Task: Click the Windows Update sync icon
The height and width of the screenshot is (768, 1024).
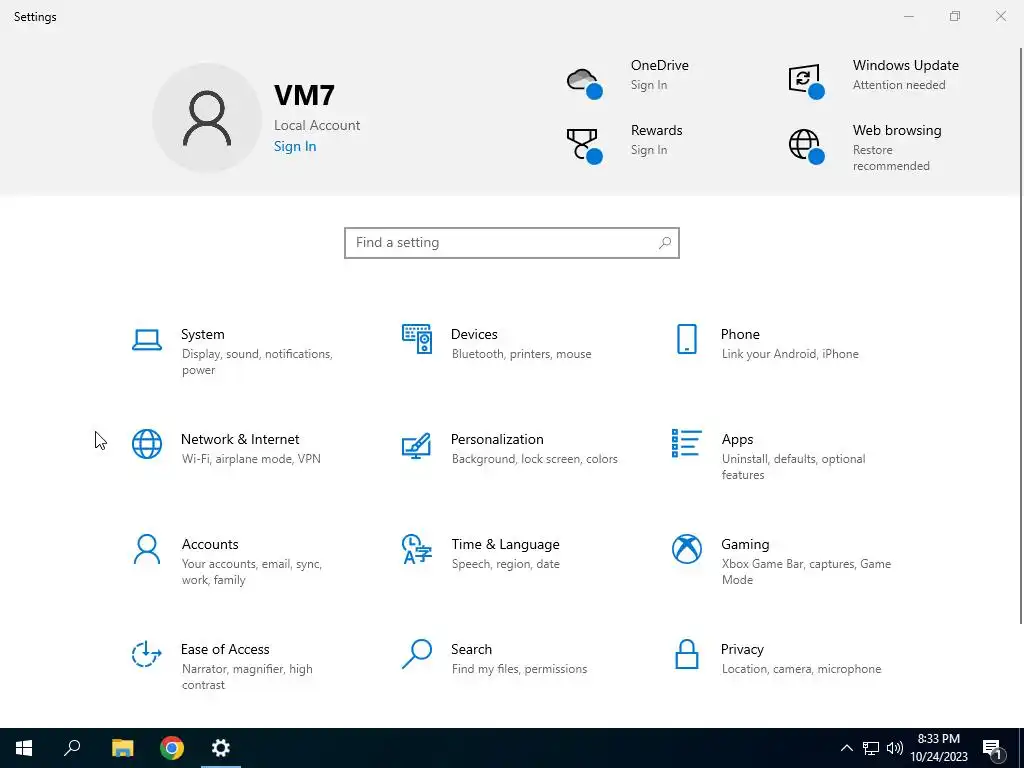Action: [807, 81]
